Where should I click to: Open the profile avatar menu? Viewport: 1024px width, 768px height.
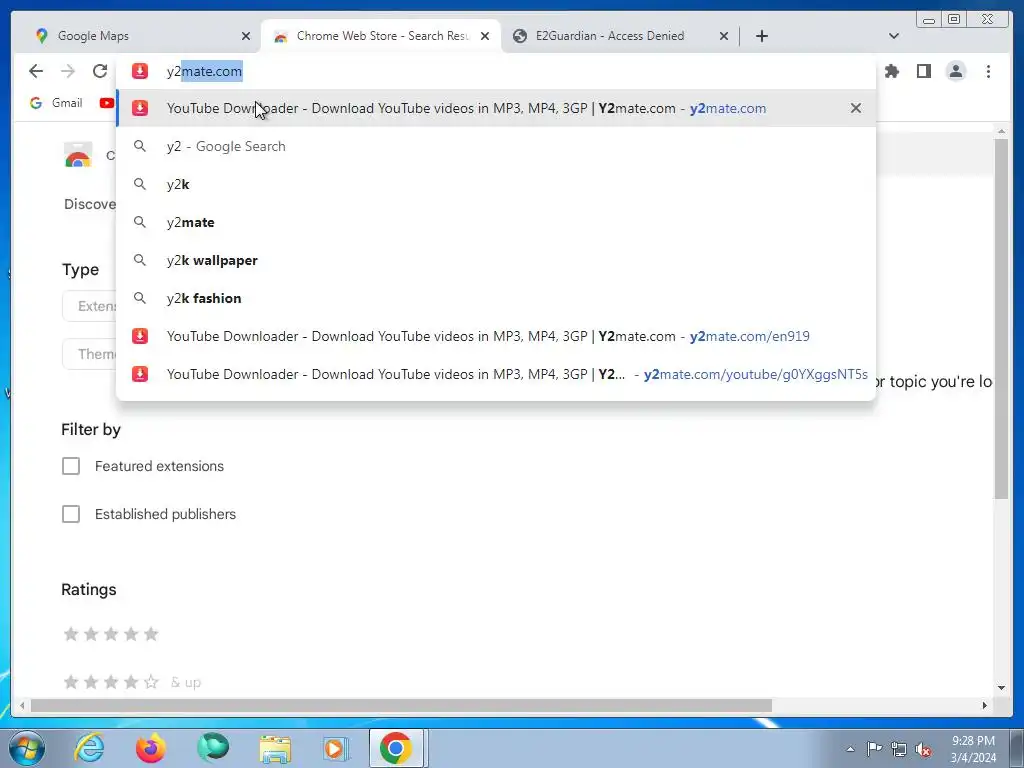[x=955, y=71]
